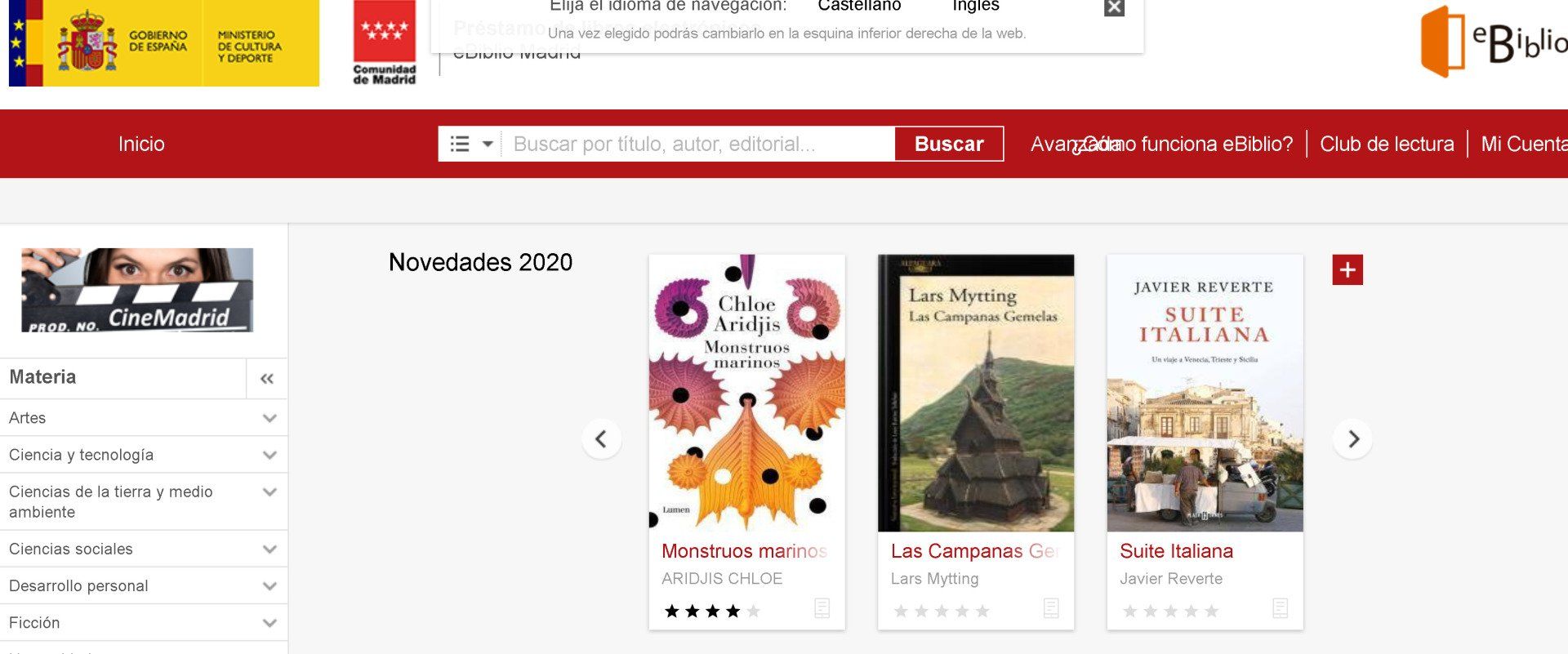The image size is (1568, 654).
Task: Open the search filter list dropdown
Action: click(471, 144)
